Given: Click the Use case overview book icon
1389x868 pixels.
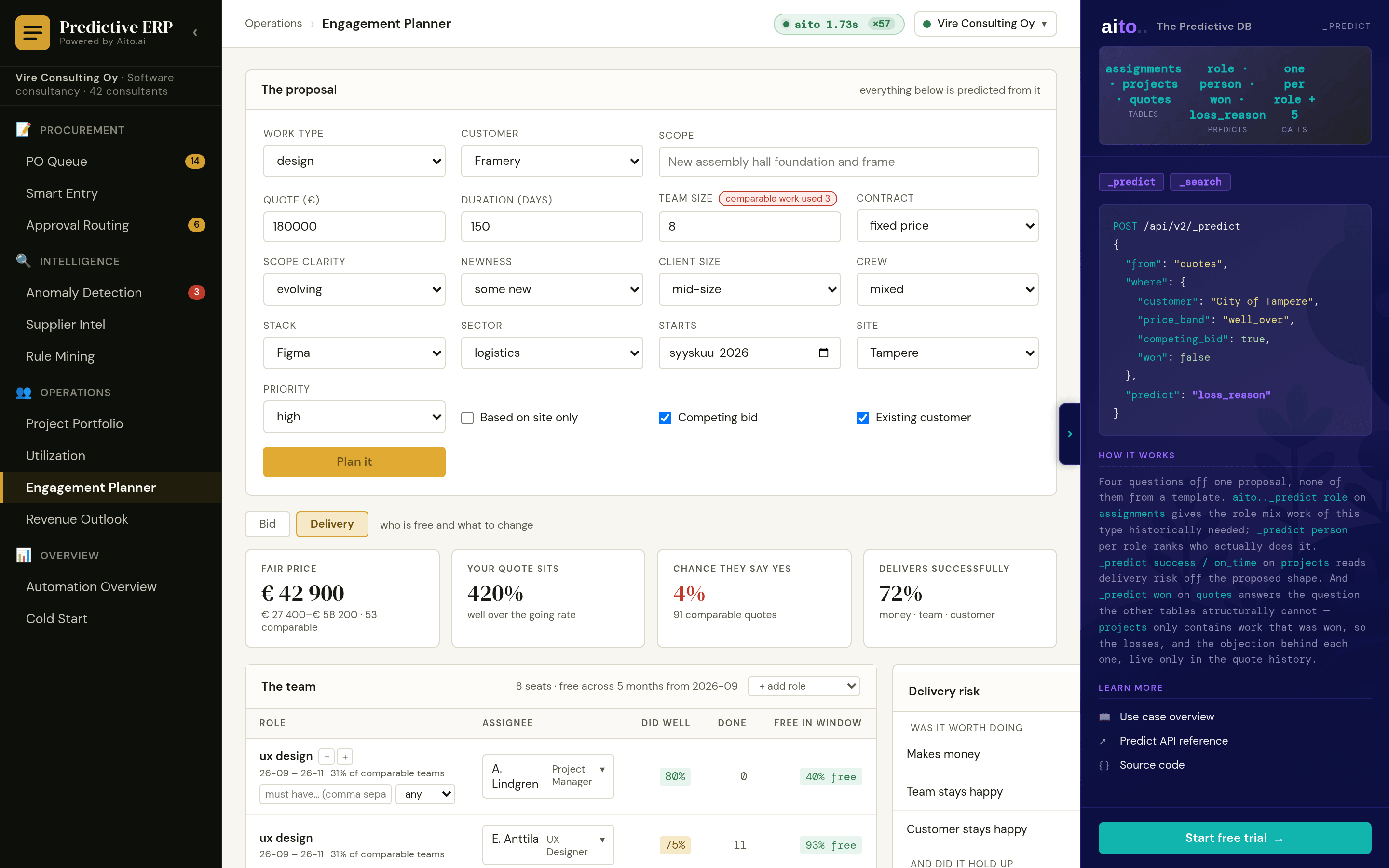Looking at the screenshot, I should click(1104, 717).
